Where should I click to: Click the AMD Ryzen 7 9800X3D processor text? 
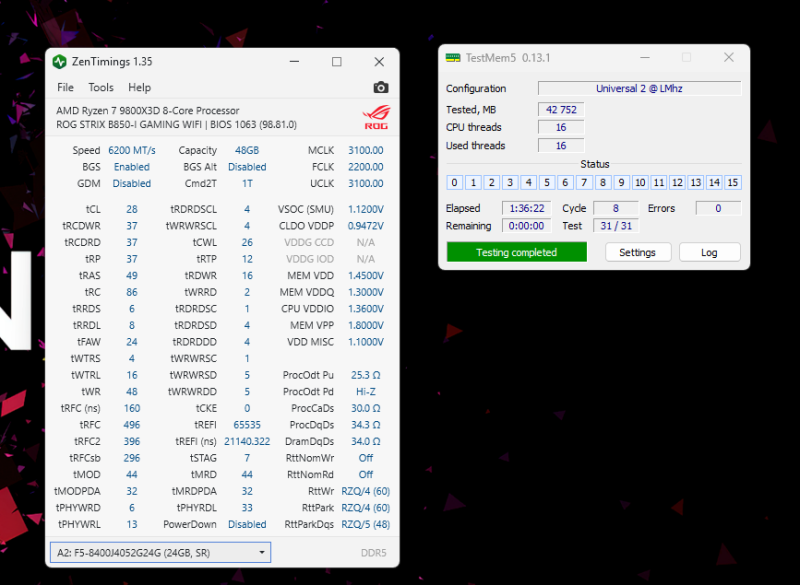(147, 111)
